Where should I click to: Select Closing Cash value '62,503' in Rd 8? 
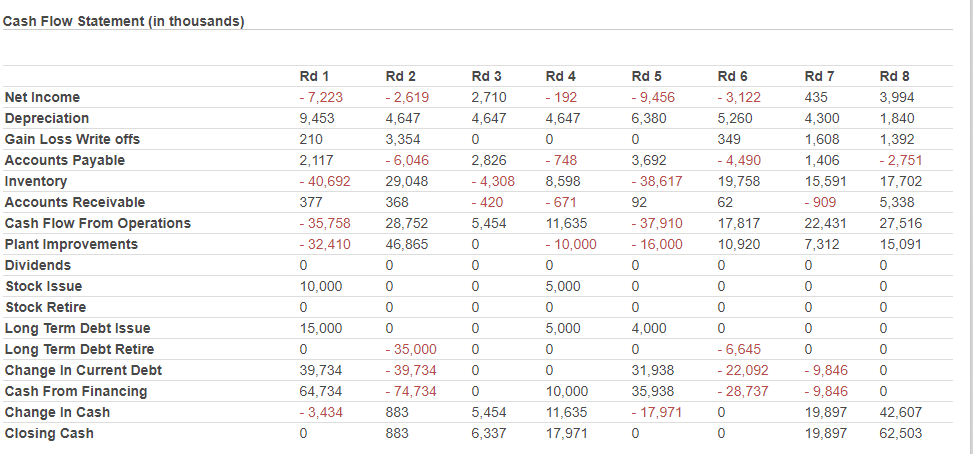click(901, 434)
